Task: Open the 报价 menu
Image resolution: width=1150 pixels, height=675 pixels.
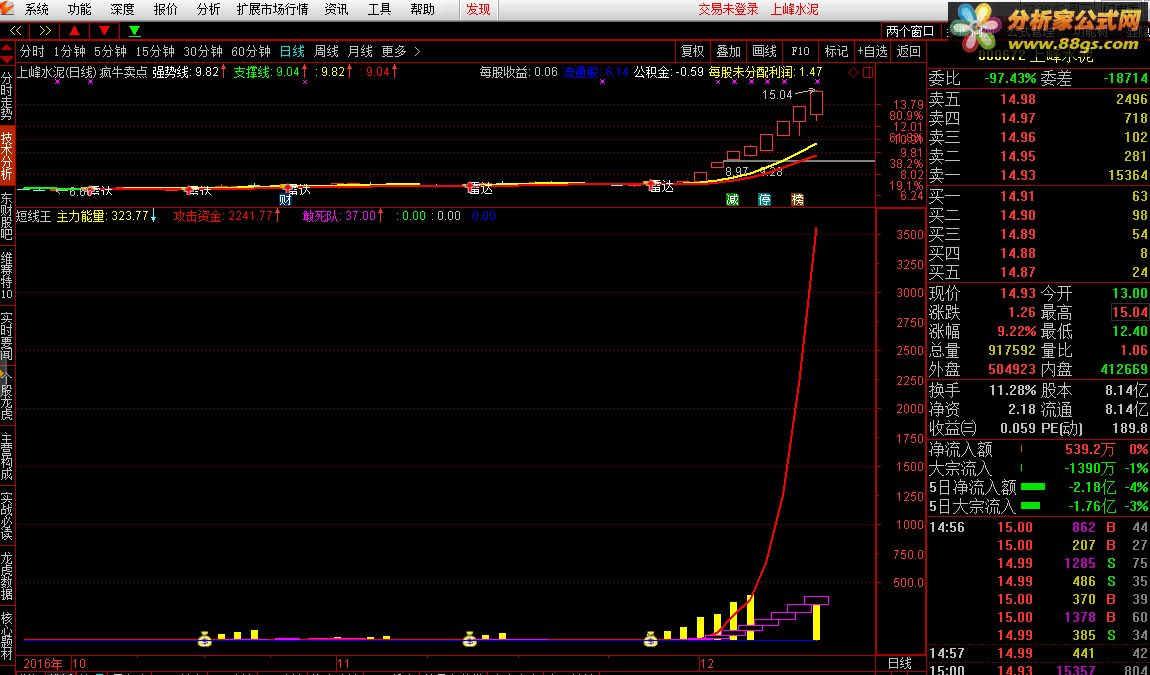Action: (x=165, y=10)
